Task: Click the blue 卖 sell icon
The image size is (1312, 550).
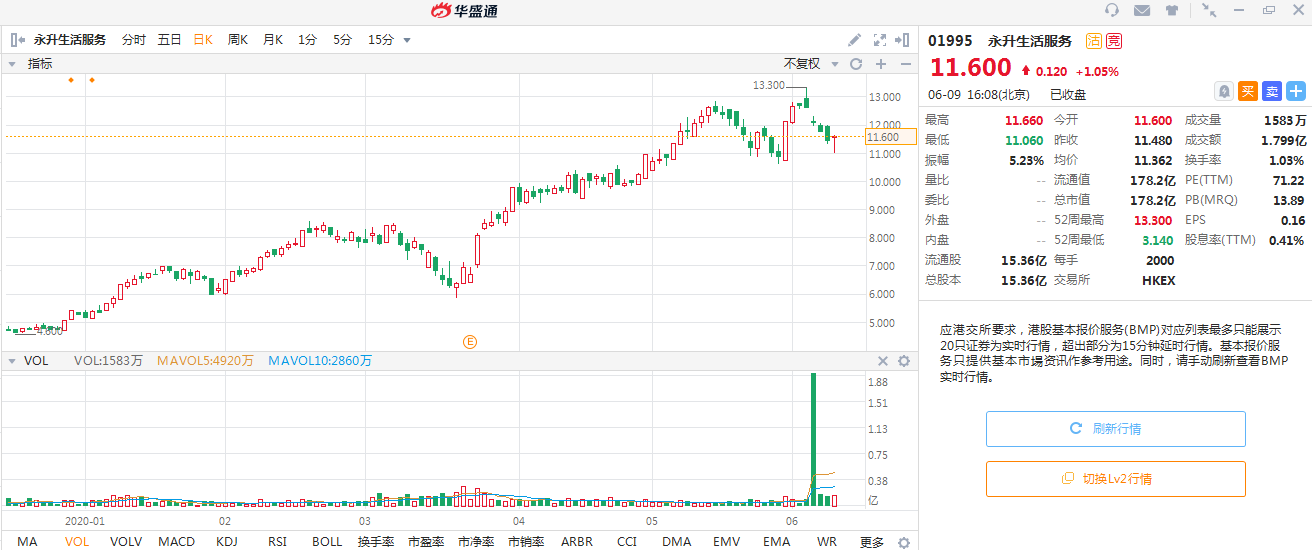Action: pos(1272,91)
